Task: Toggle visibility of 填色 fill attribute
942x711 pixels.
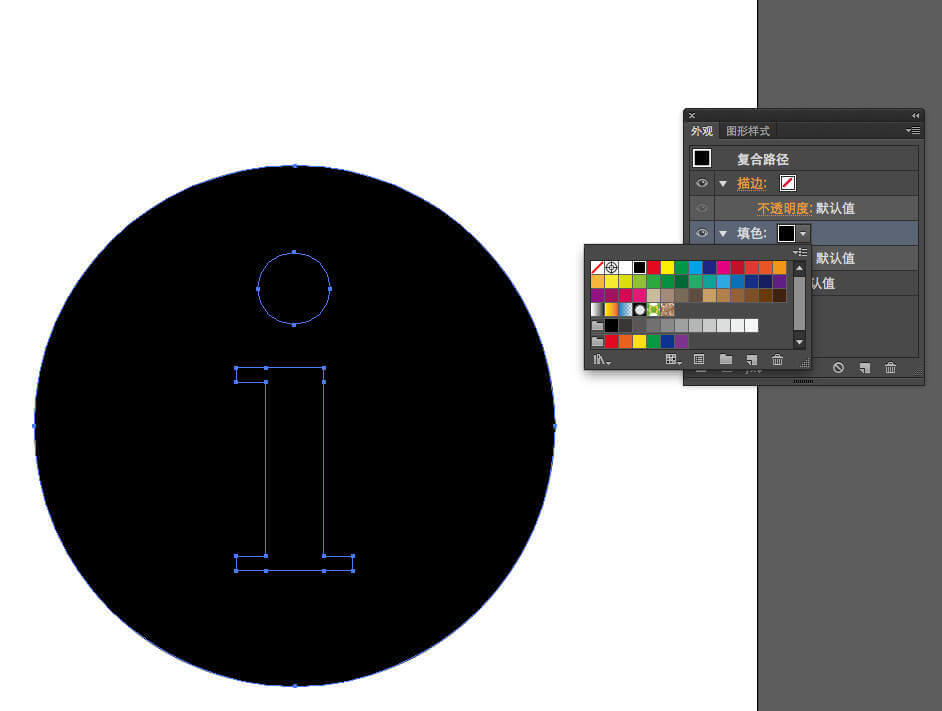Action: (x=702, y=233)
